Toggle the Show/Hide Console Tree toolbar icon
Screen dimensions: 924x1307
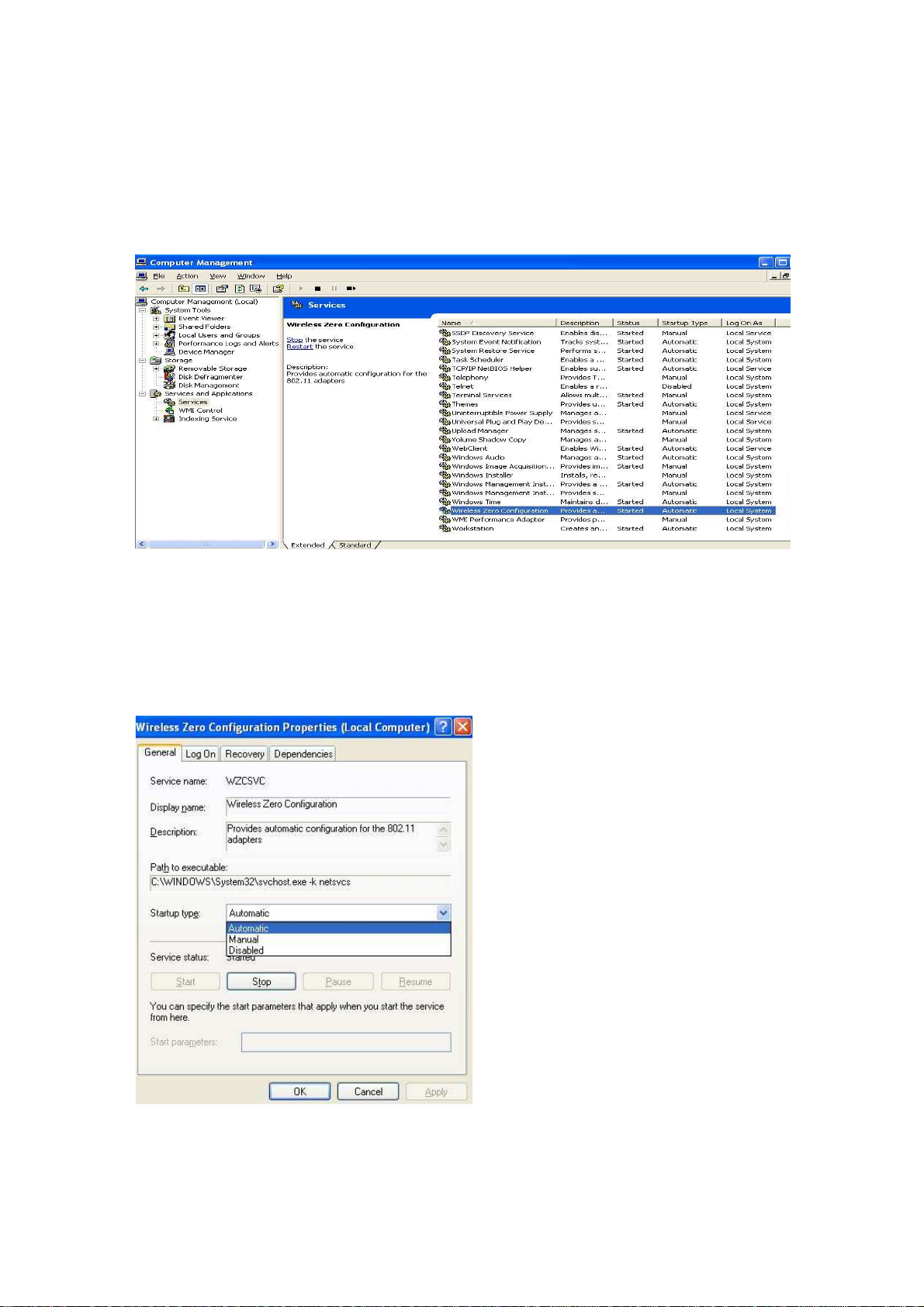point(200,289)
